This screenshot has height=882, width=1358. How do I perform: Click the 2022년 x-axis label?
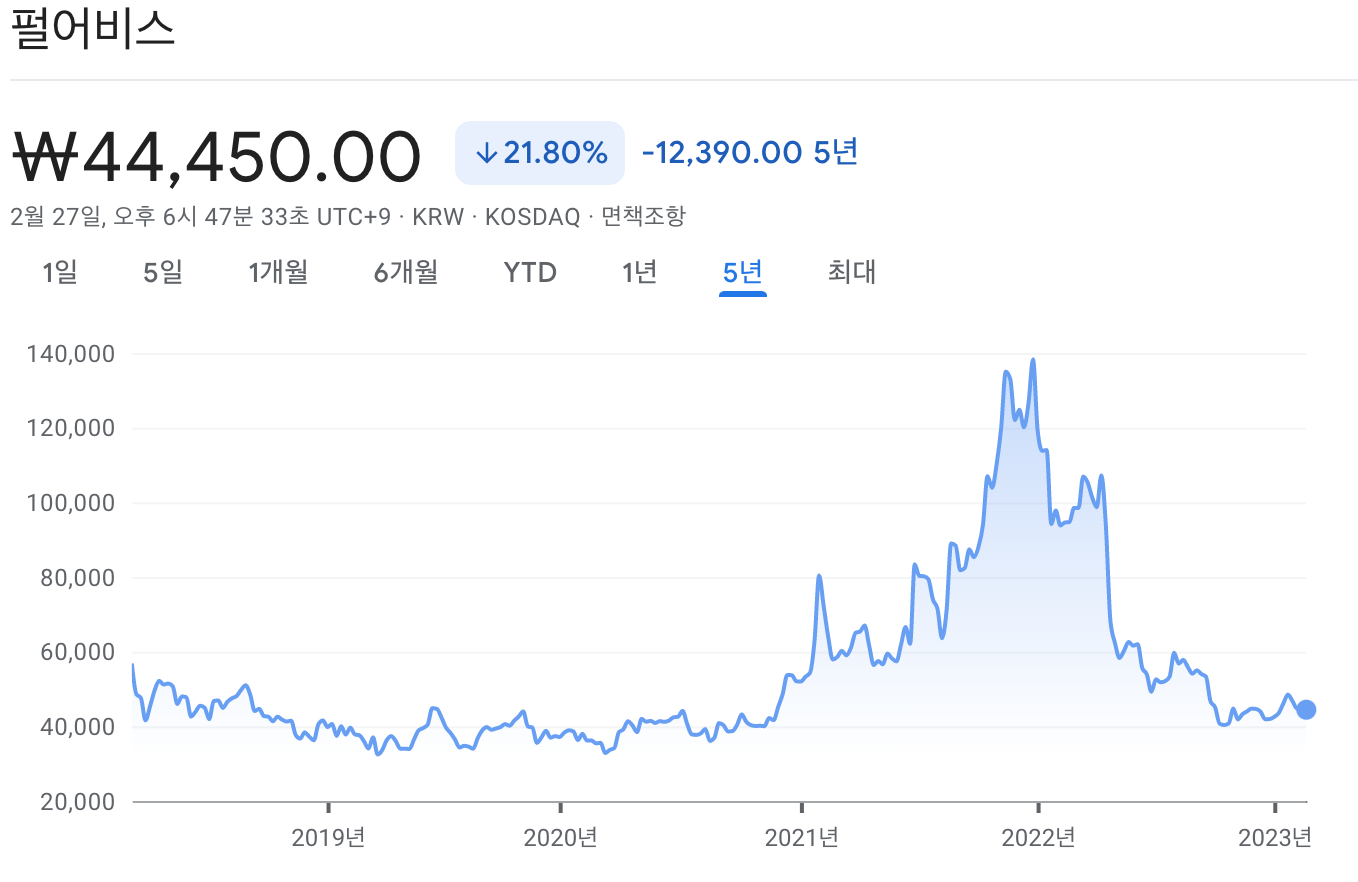(1038, 837)
